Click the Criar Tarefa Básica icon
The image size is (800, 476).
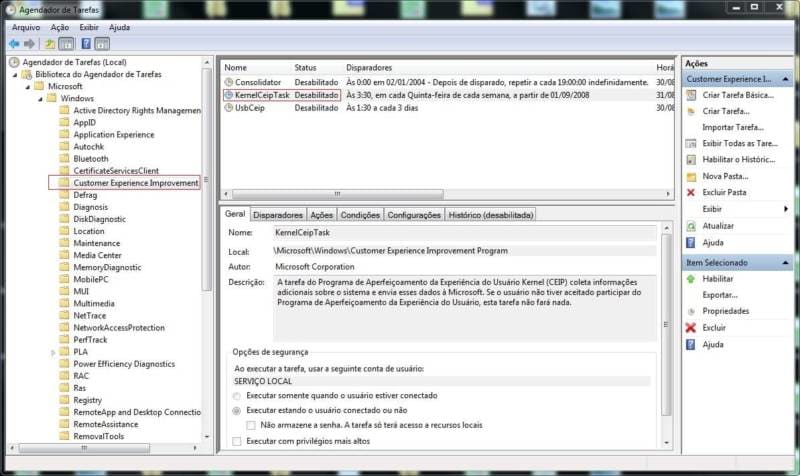click(x=691, y=95)
